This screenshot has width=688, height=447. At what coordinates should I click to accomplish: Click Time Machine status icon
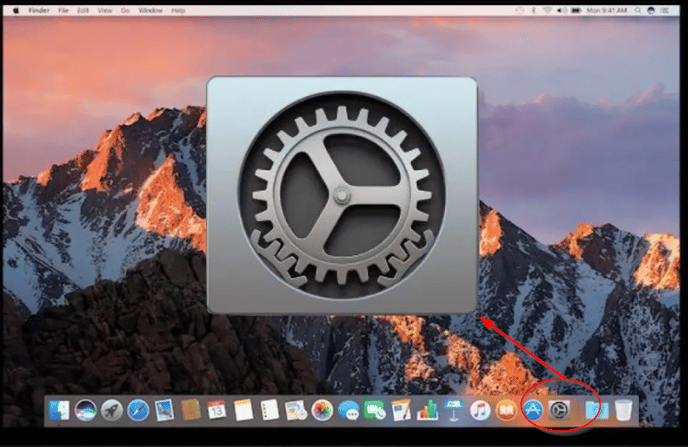(520, 10)
